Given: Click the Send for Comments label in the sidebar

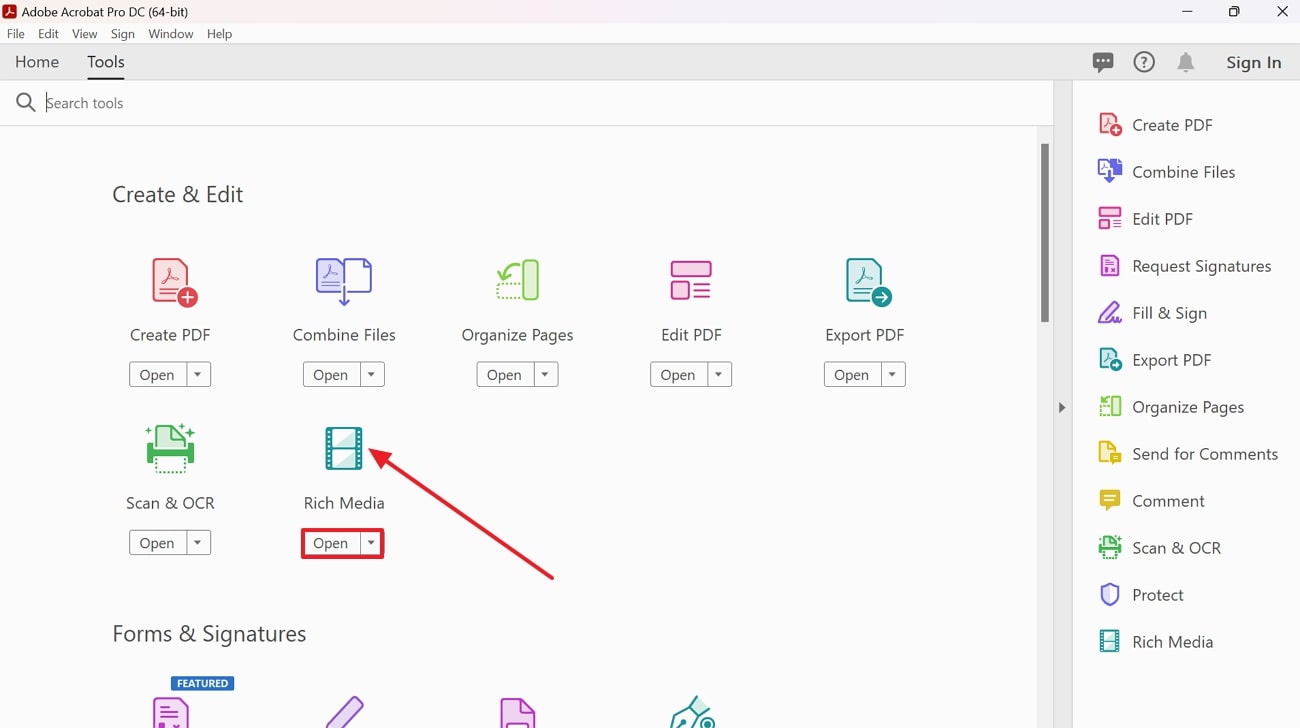Looking at the screenshot, I should coord(1205,454).
